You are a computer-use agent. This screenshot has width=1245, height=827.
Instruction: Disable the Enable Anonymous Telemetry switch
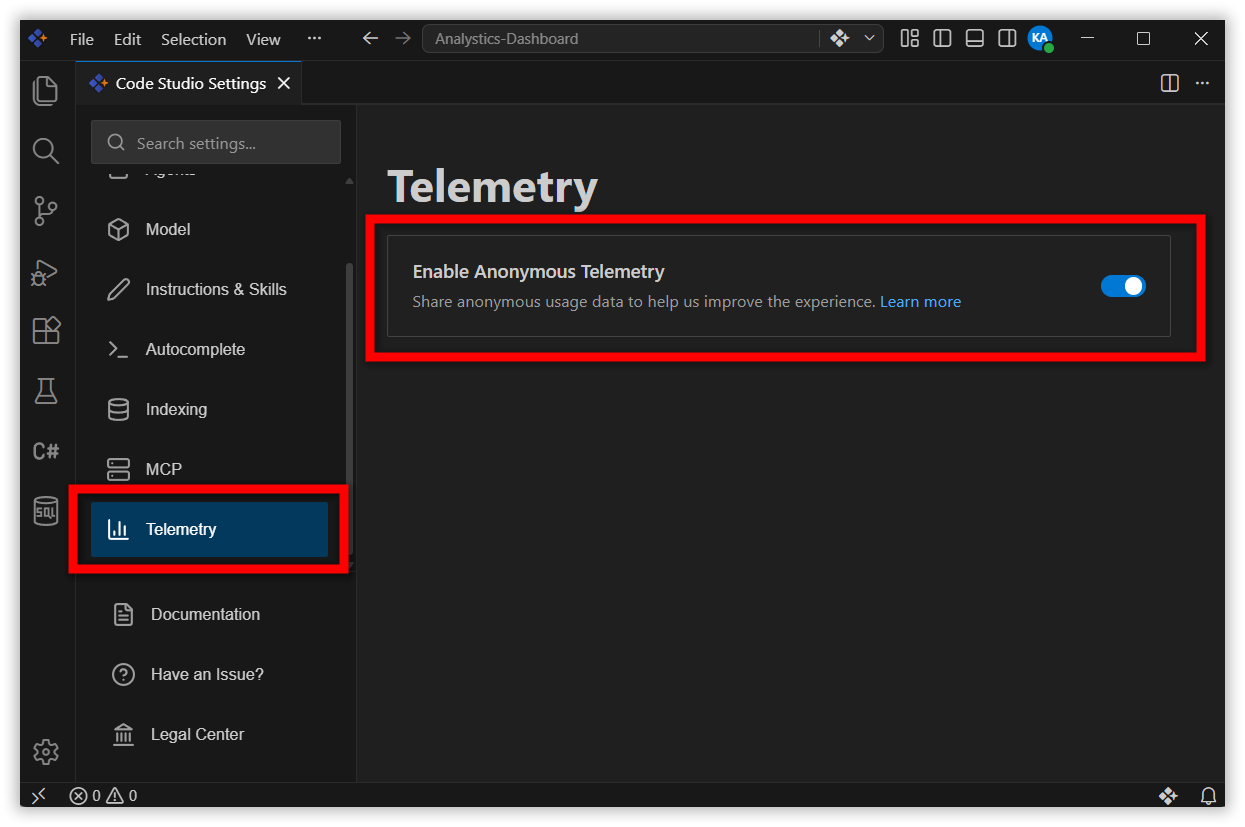1123,286
